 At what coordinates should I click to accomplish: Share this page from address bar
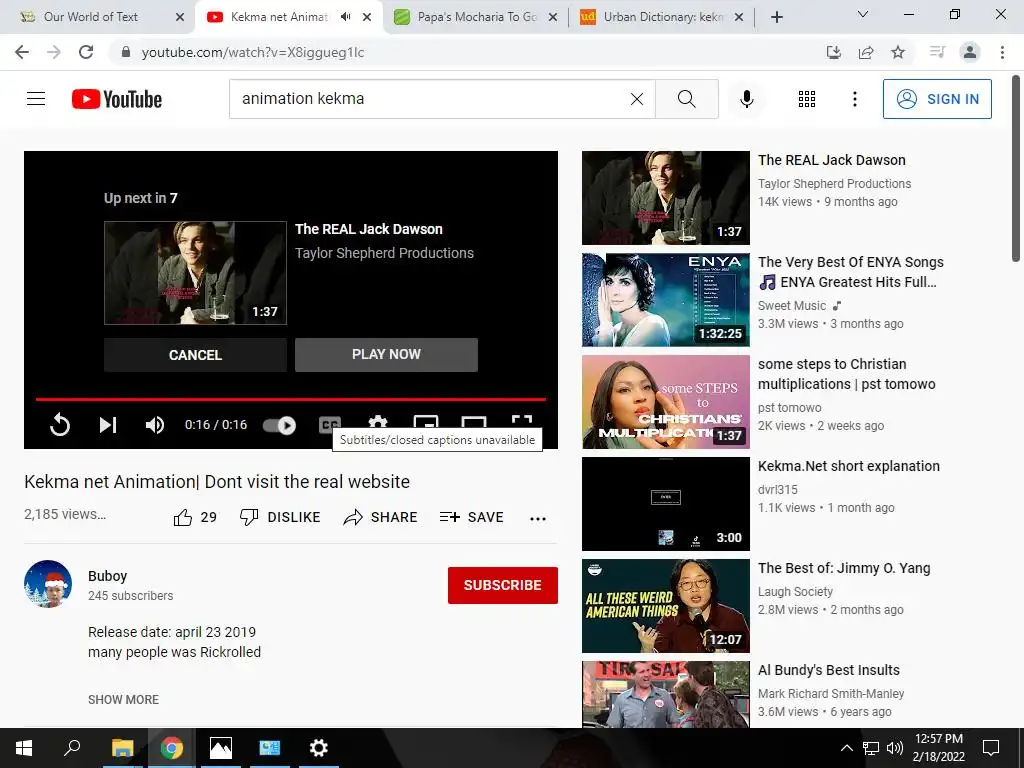pos(866,52)
